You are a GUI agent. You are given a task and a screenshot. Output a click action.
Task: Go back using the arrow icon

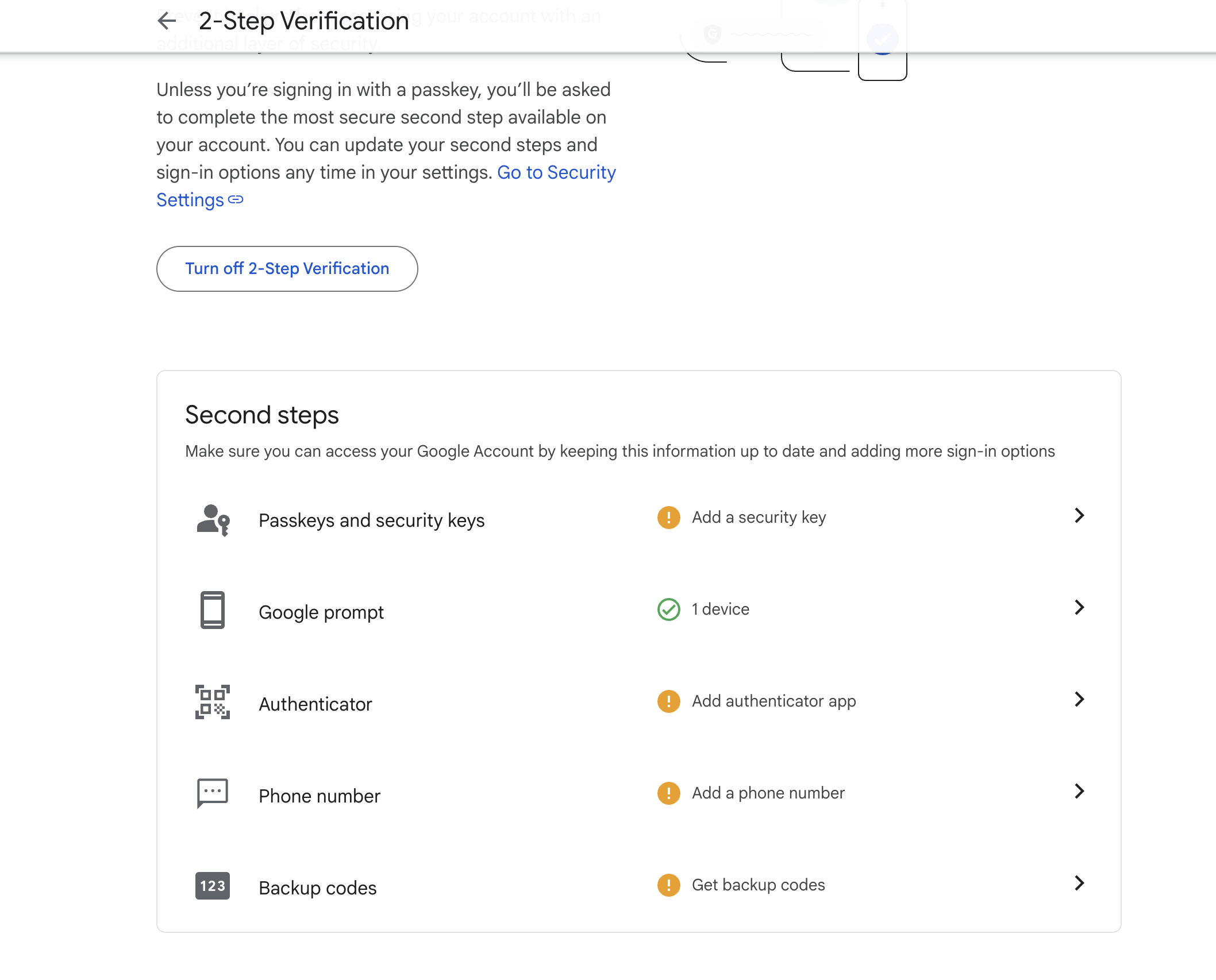point(167,21)
